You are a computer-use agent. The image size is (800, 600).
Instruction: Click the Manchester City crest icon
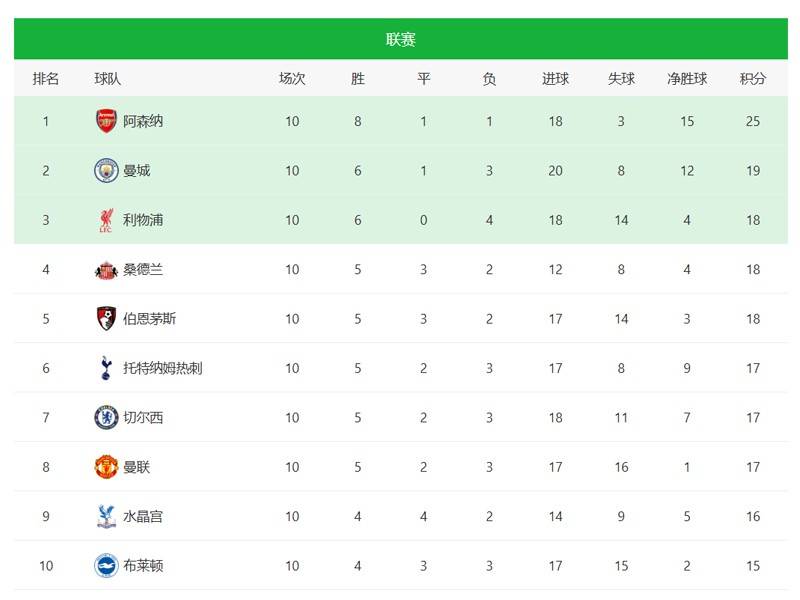coord(106,171)
